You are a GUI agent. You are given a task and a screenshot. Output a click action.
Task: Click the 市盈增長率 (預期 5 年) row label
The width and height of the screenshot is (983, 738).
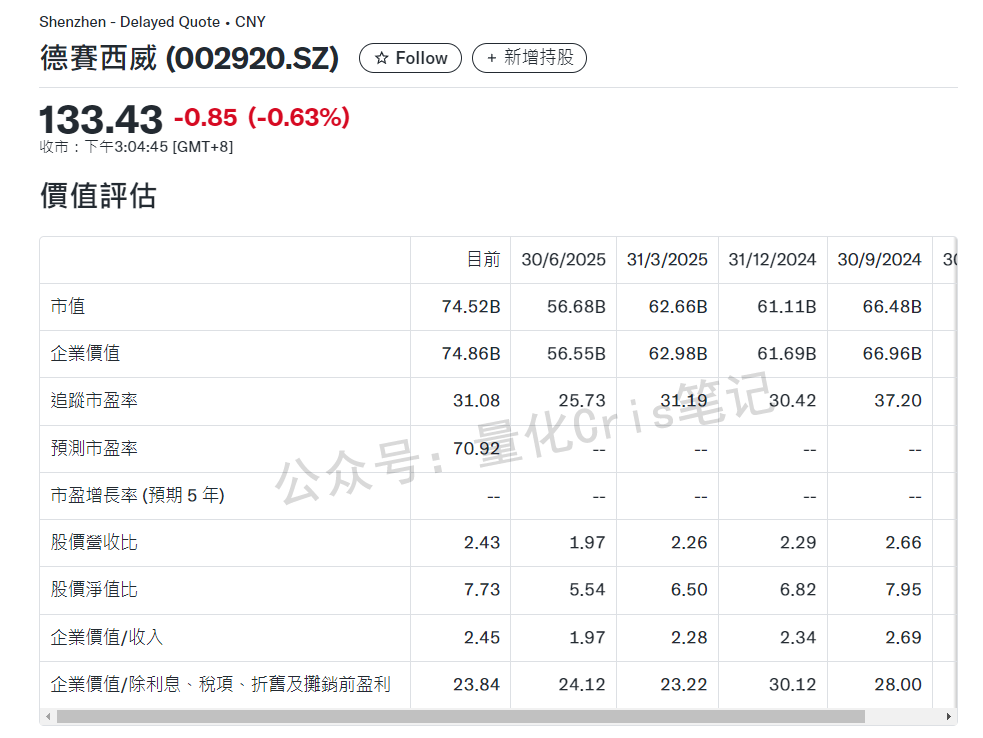click(137, 495)
